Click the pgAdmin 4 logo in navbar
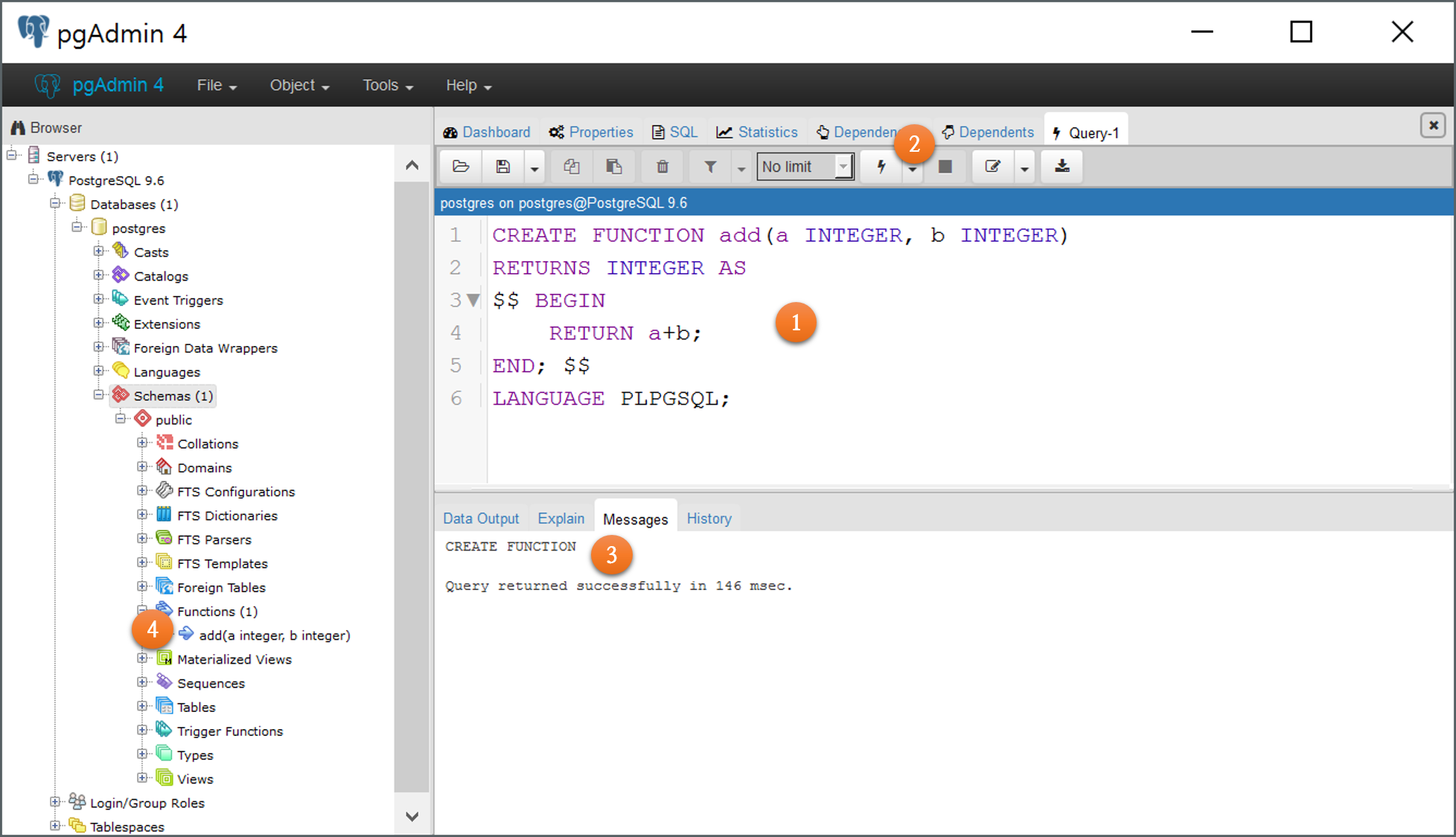The image size is (1456, 837). [99, 86]
